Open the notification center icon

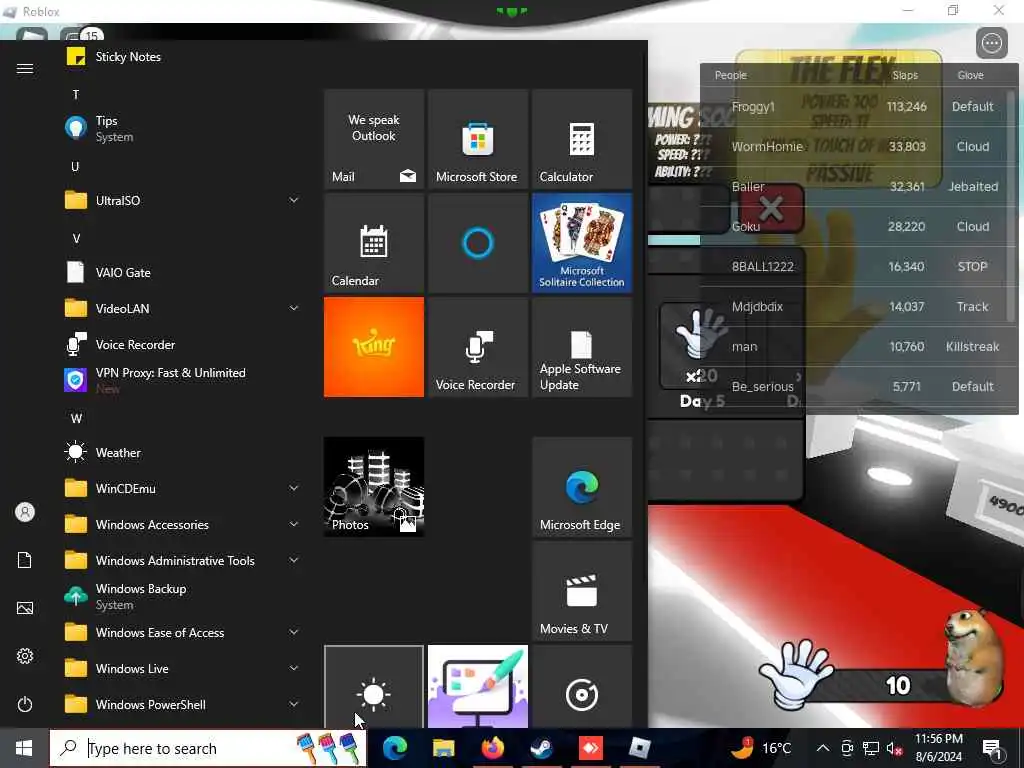992,749
